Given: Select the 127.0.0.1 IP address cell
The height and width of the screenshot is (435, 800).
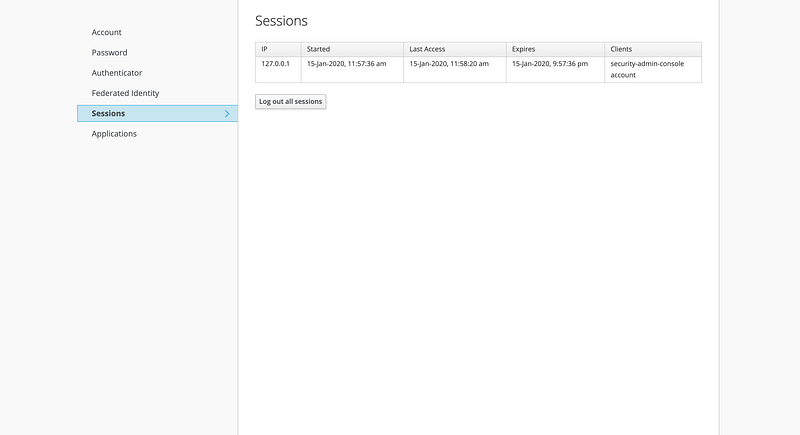Looking at the screenshot, I should click(x=278, y=69).
